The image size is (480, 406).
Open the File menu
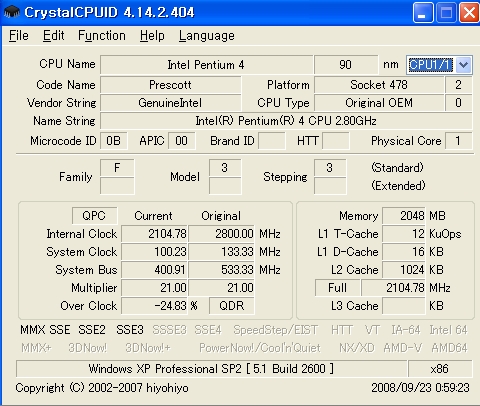[19, 35]
